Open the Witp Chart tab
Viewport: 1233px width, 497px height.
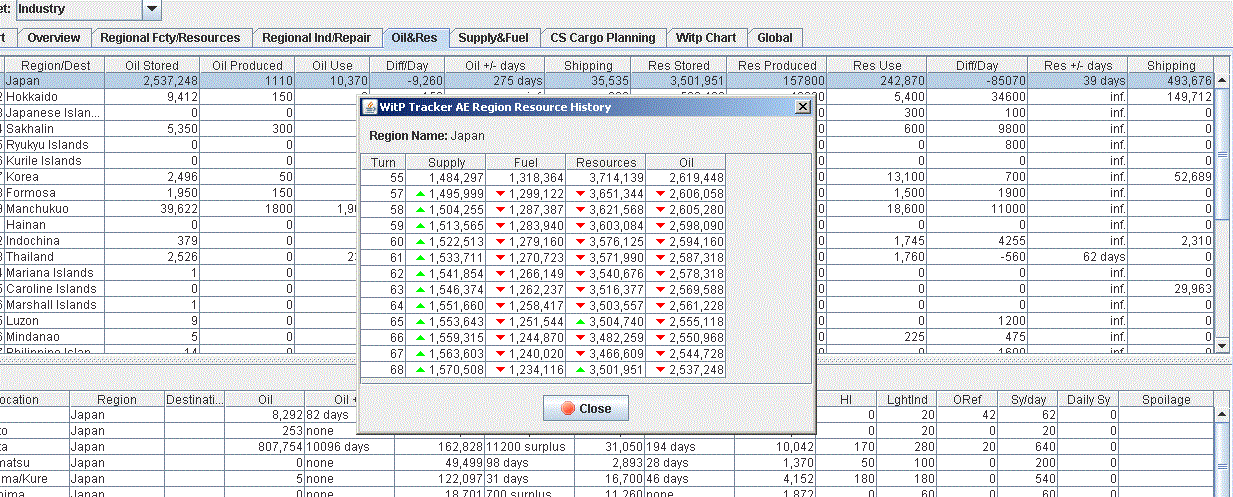[x=706, y=38]
